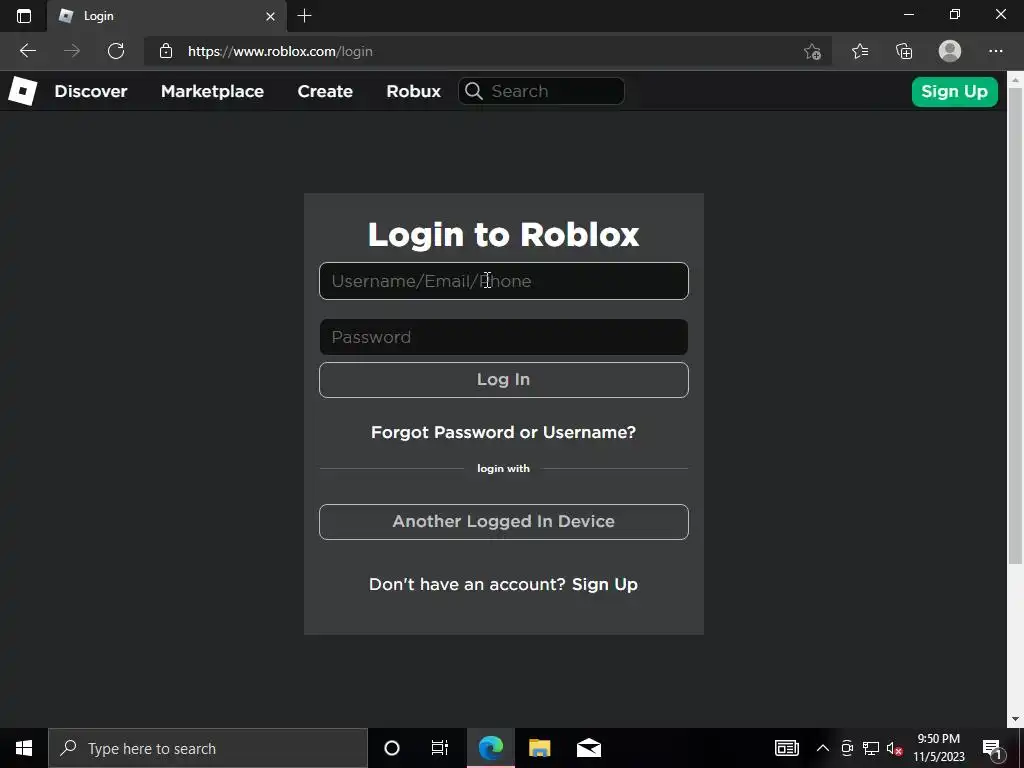Go to the Create section

325,91
